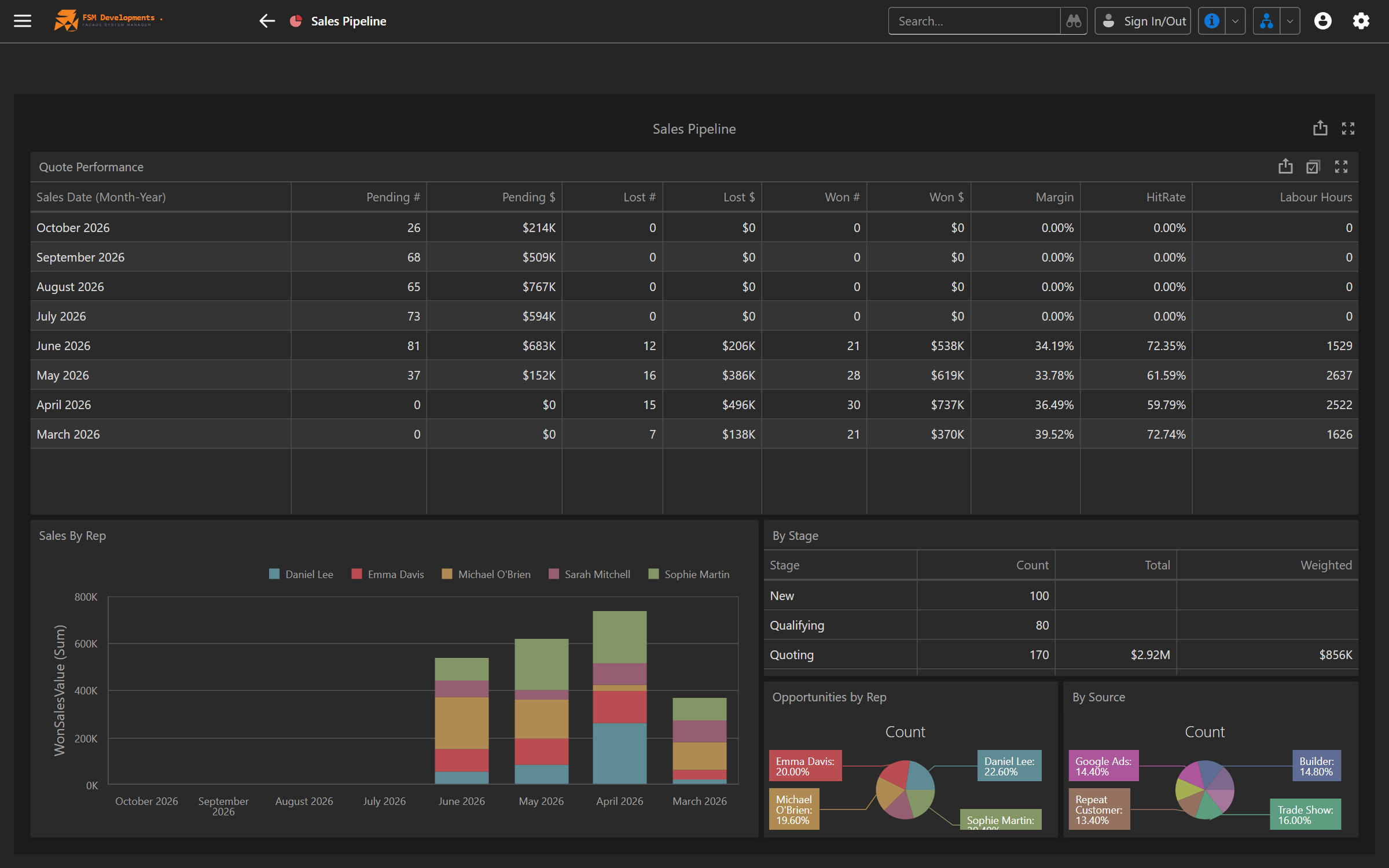Click the March 2026 stacked bar
The image size is (1389, 868).
(700, 741)
